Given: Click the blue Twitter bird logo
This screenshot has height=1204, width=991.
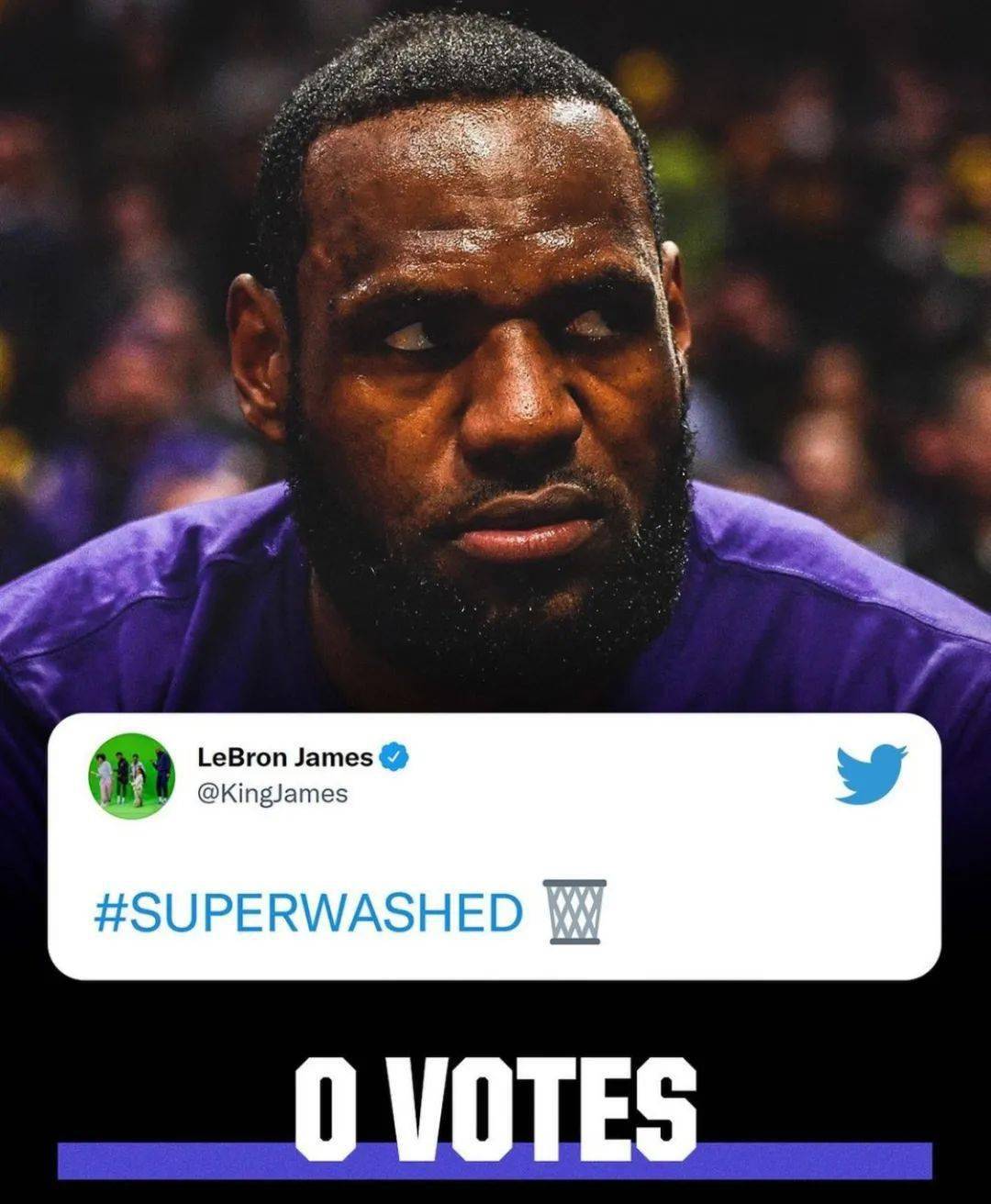Looking at the screenshot, I should pyautogui.click(x=871, y=774).
